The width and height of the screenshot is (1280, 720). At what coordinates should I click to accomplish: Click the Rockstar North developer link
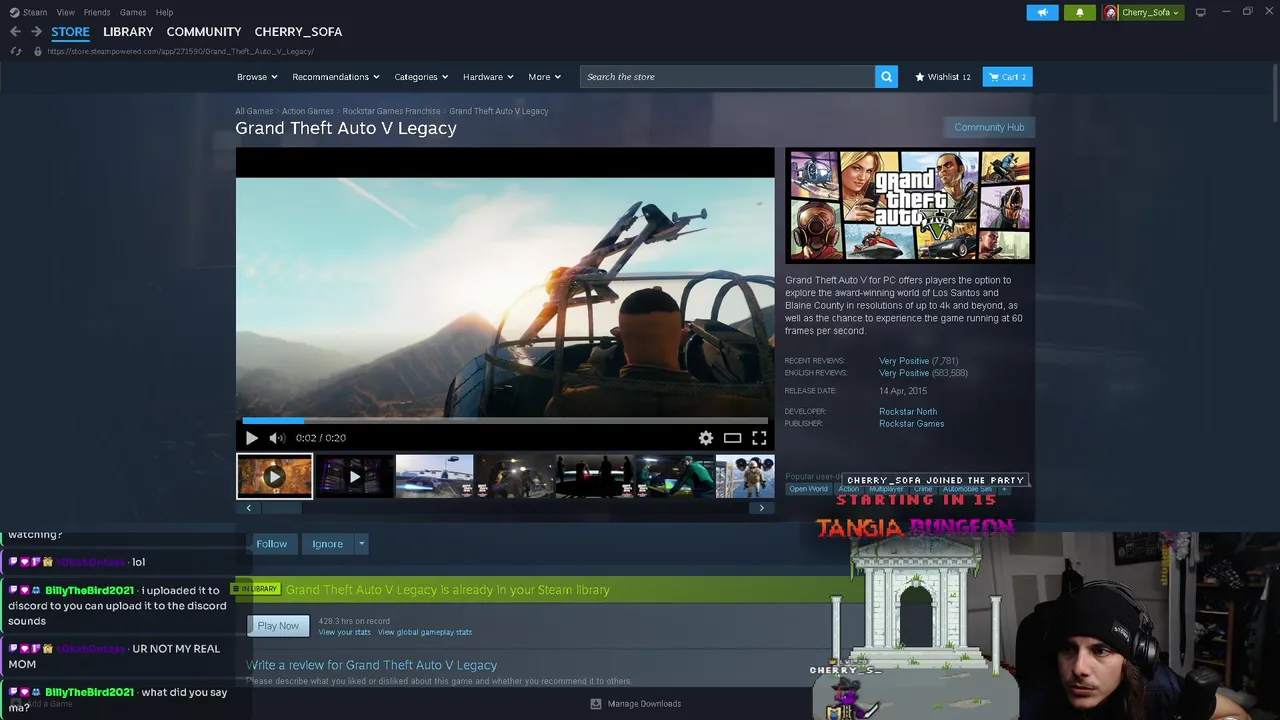click(908, 412)
